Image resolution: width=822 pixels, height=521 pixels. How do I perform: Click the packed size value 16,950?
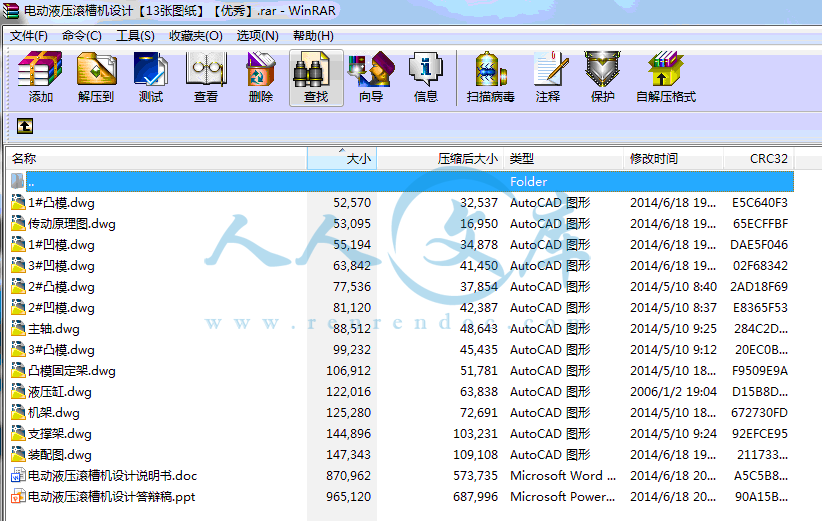coord(479,224)
